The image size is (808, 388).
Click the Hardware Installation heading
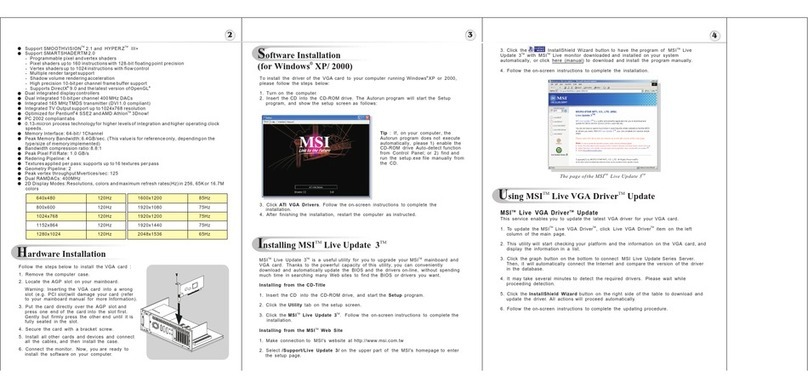click(x=61, y=254)
